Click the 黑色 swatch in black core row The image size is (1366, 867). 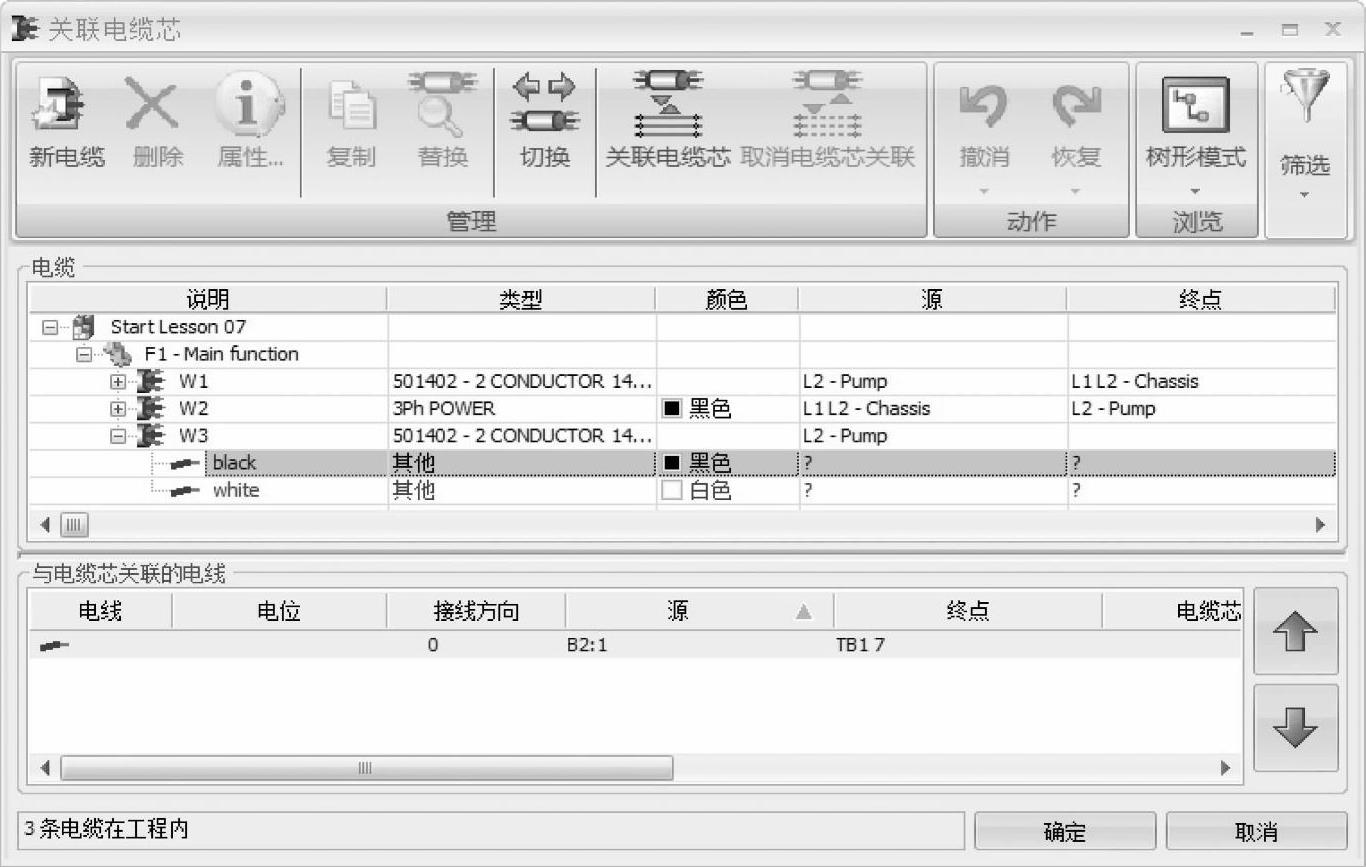click(x=672, y=463)
